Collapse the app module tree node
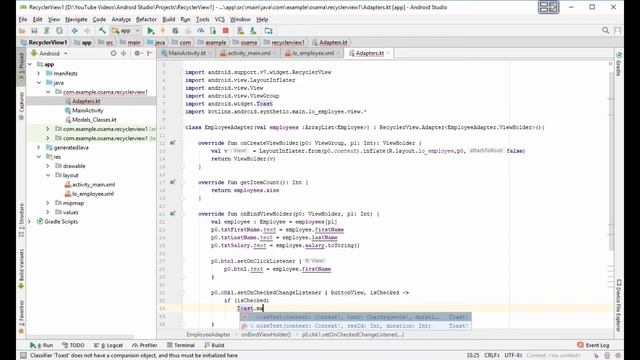 [30, 64]
